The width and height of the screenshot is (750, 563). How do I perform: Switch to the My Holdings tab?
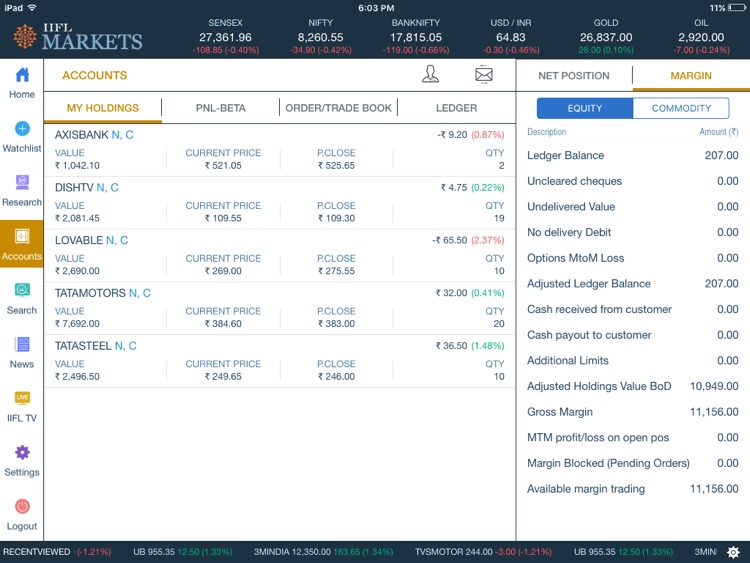pyautogui.click(x=103, y=108)
